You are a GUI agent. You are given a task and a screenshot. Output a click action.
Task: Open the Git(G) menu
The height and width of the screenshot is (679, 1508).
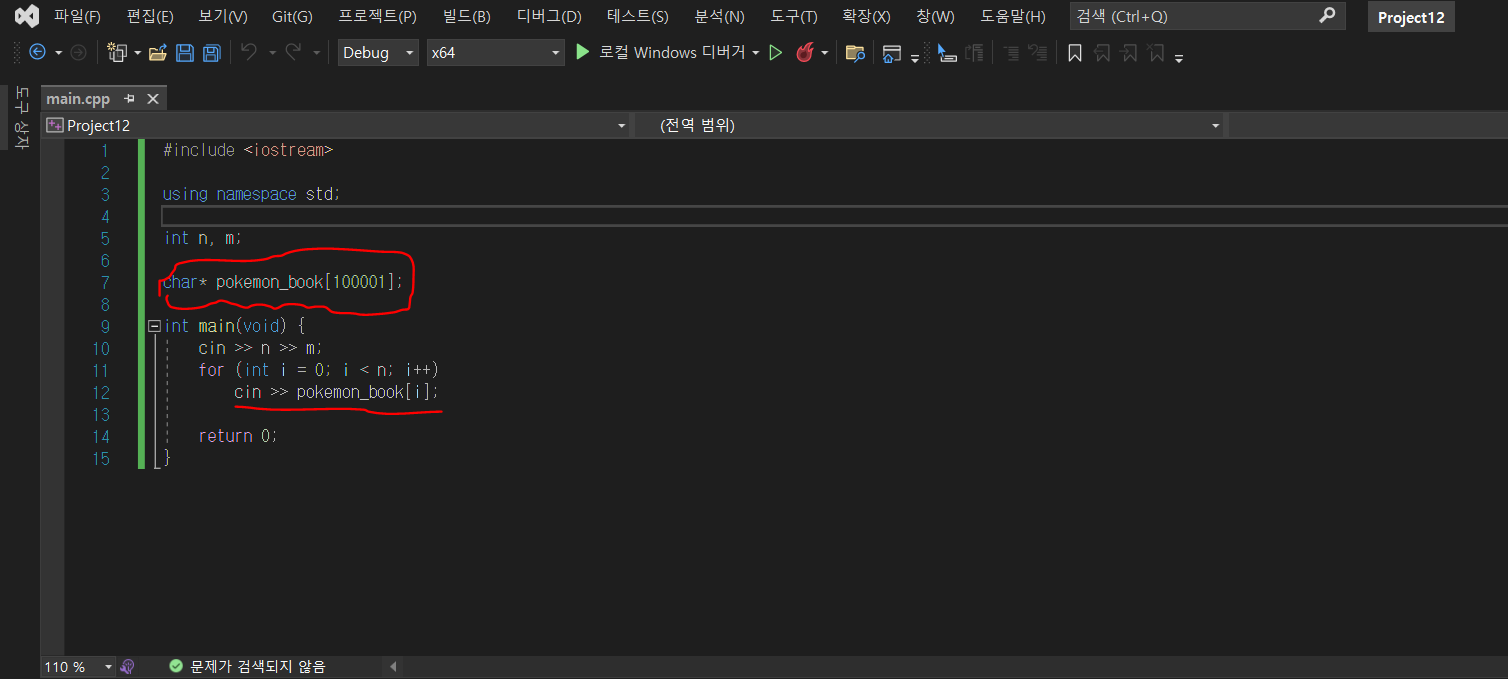pyautogui.click(x=292, y=16)
